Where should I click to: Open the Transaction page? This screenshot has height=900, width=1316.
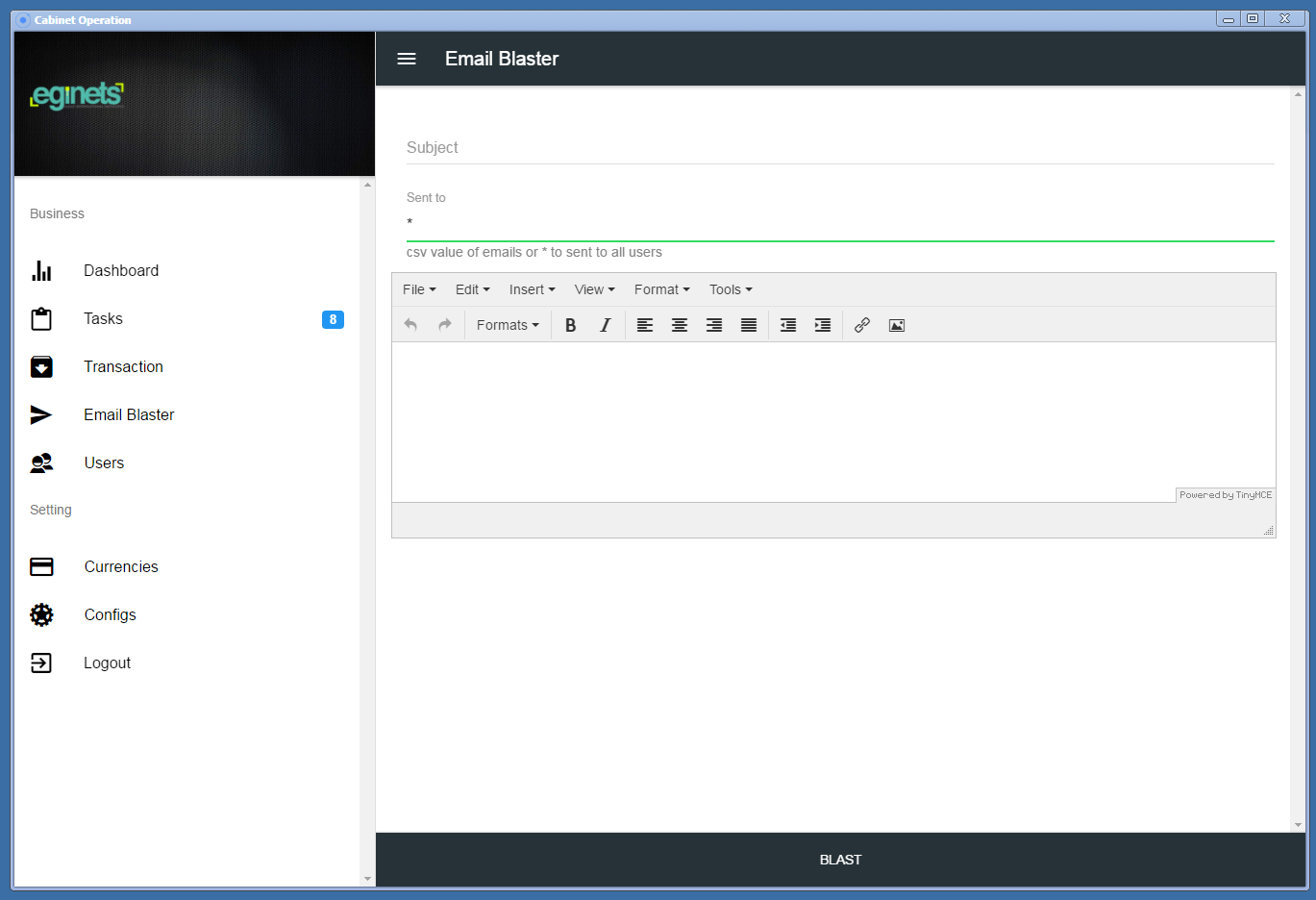click(x=123, y=366)
